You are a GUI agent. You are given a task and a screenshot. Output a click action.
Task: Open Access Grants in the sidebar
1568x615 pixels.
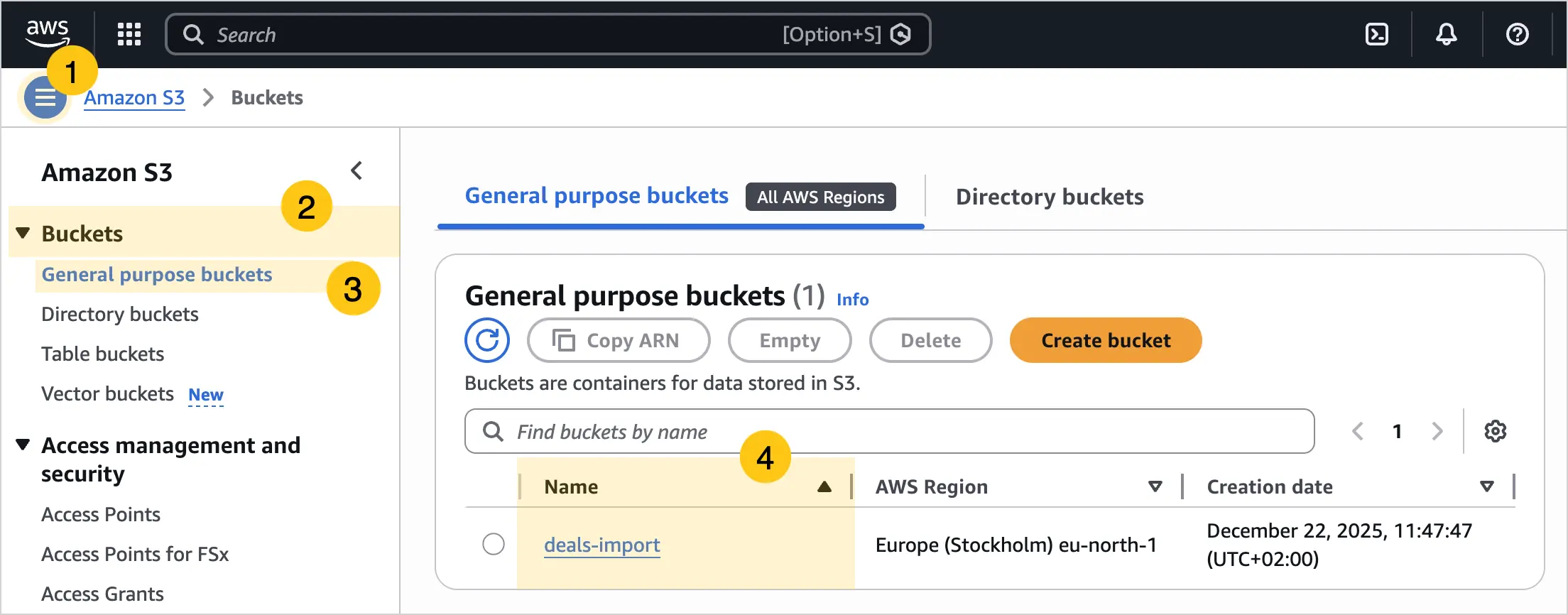(x=103, y=594)
